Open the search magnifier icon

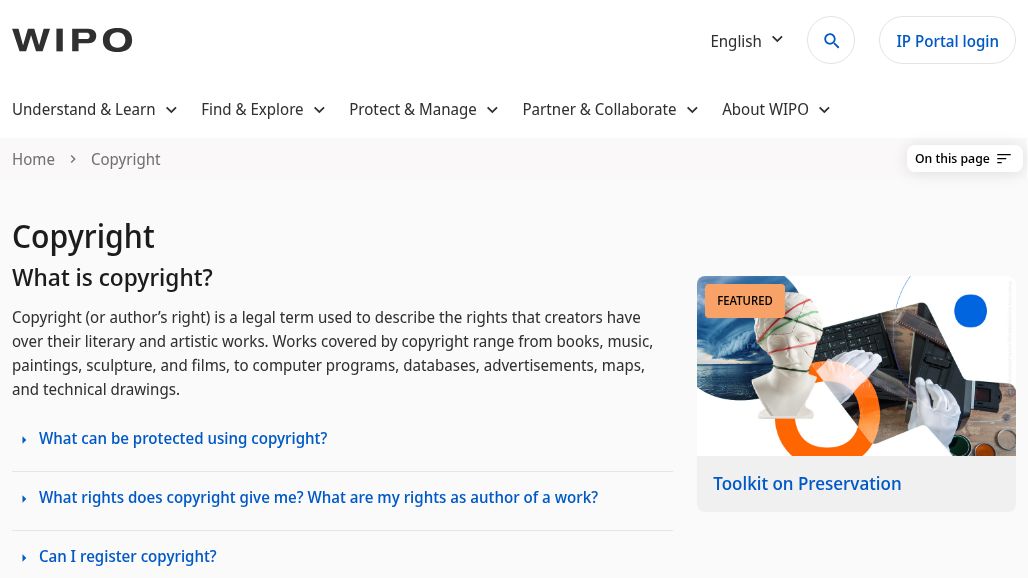(x=831, y=41)
